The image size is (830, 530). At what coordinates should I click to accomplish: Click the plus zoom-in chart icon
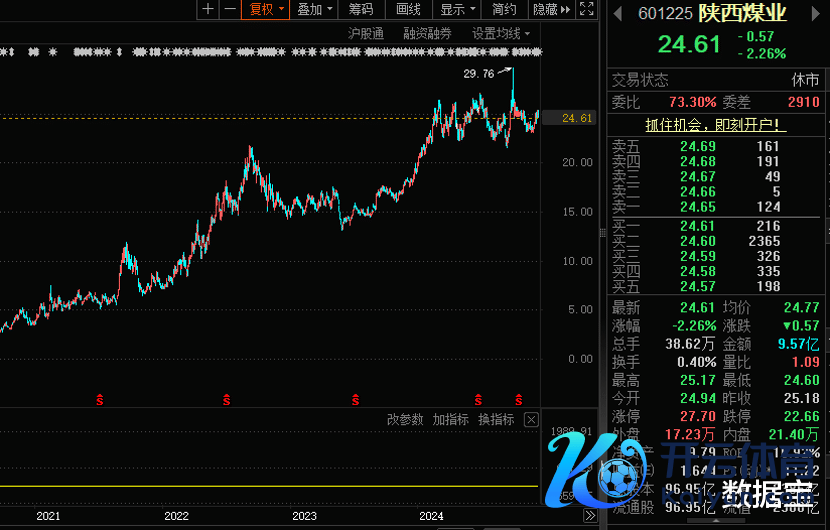click(x=207, y=9)
